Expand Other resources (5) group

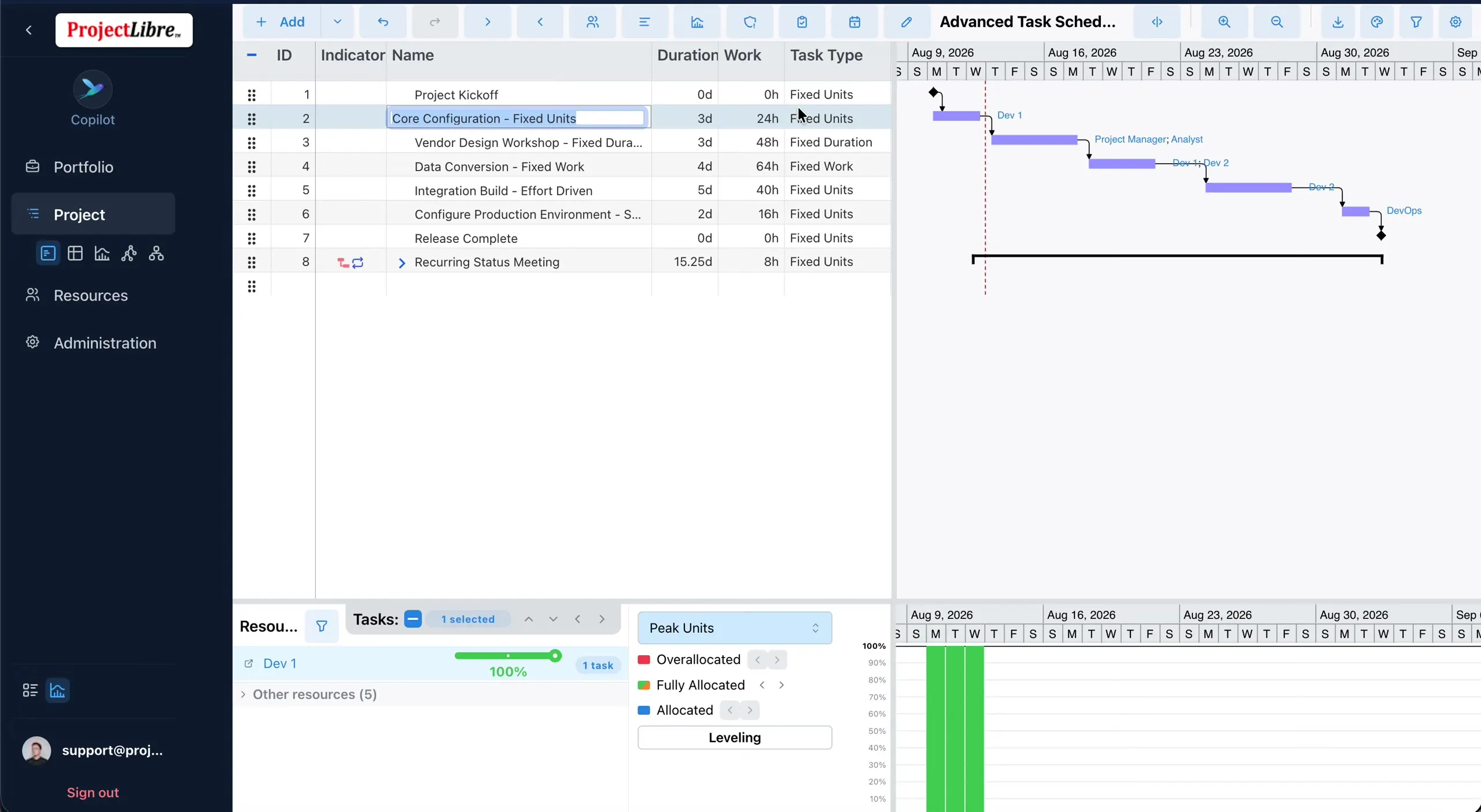243,694
